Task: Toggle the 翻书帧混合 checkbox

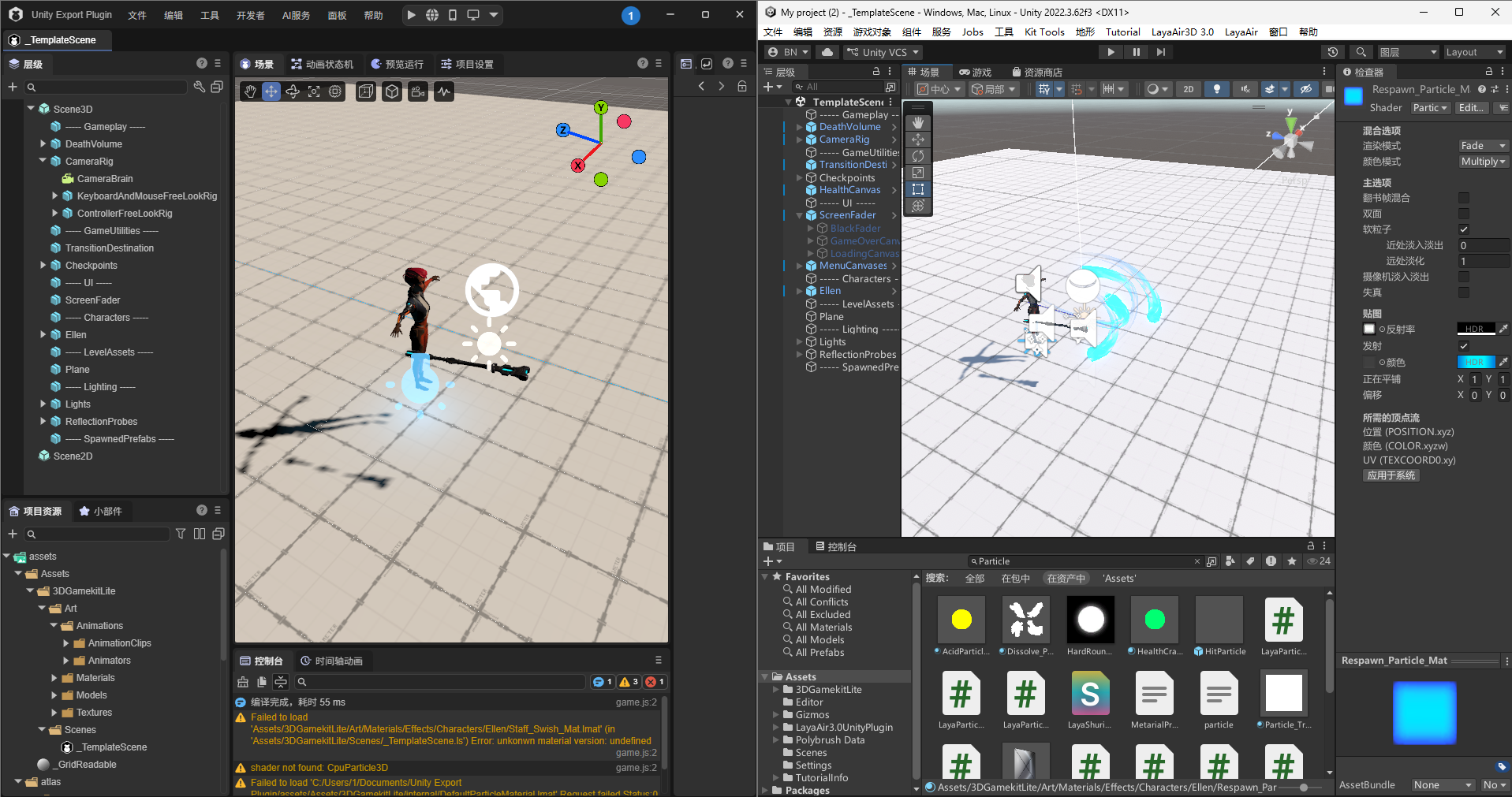Action: (x=1464, y=198)
